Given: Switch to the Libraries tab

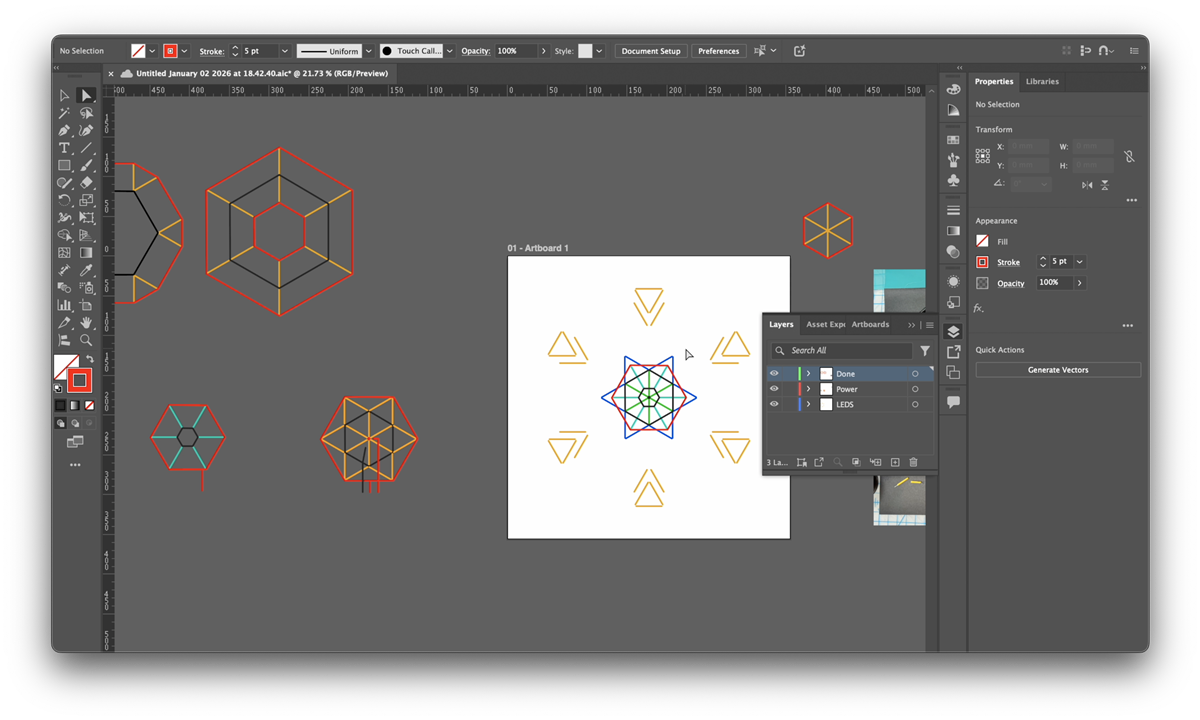Looking at the screenshot, I should tap(1042, 82).
